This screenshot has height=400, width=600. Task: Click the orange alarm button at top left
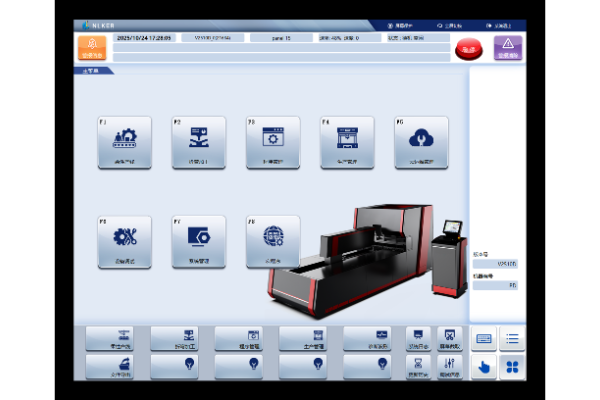click(x=90, y=47)
